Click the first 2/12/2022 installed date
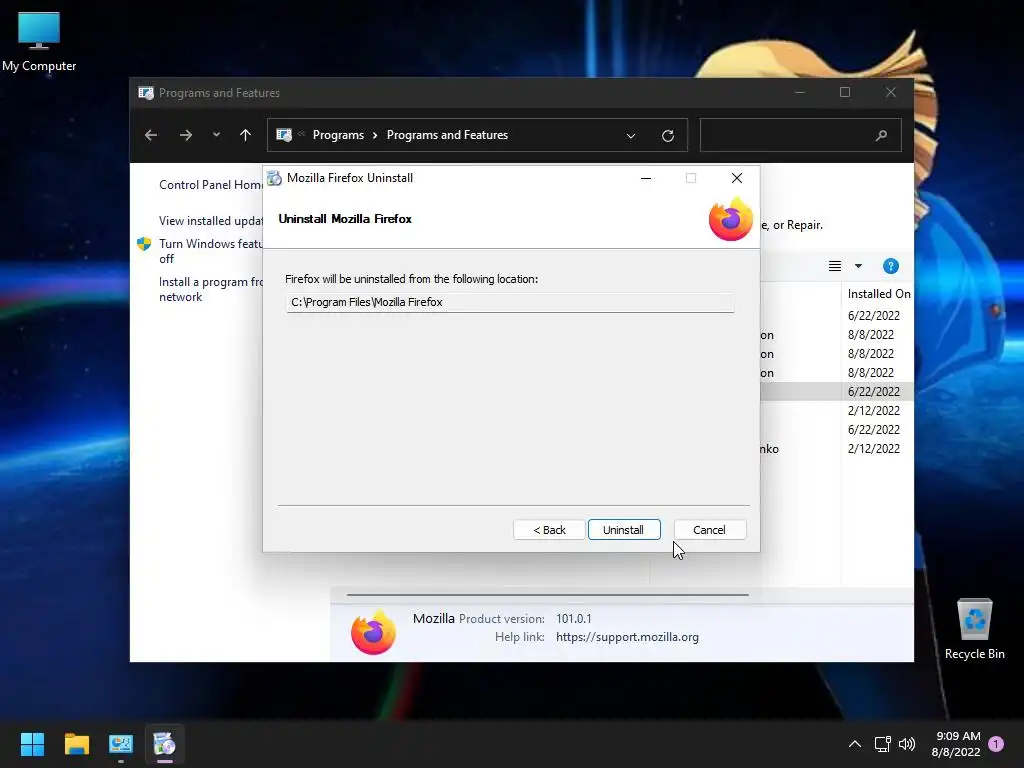Image resolution: width=1024 pixels, height=768 pixels. 874,411
